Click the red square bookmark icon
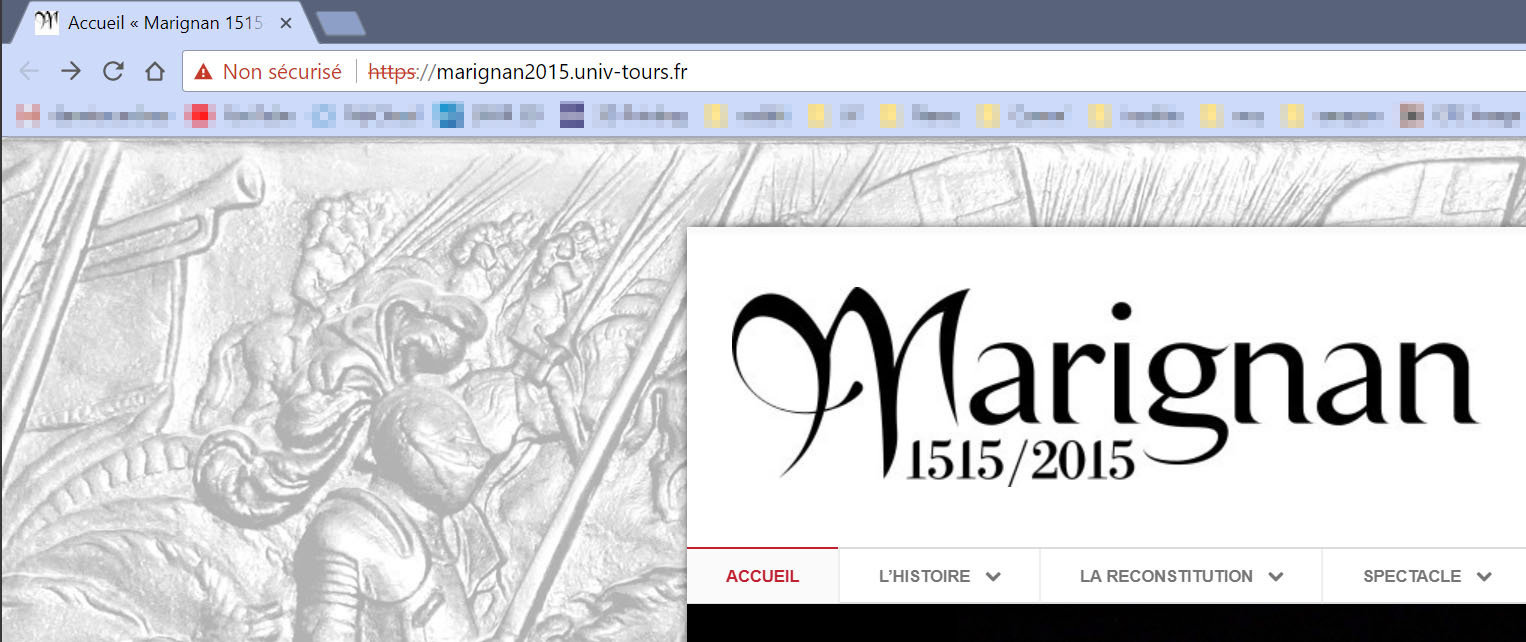The height and width of the screenshot is (642, 1526). 201,116
